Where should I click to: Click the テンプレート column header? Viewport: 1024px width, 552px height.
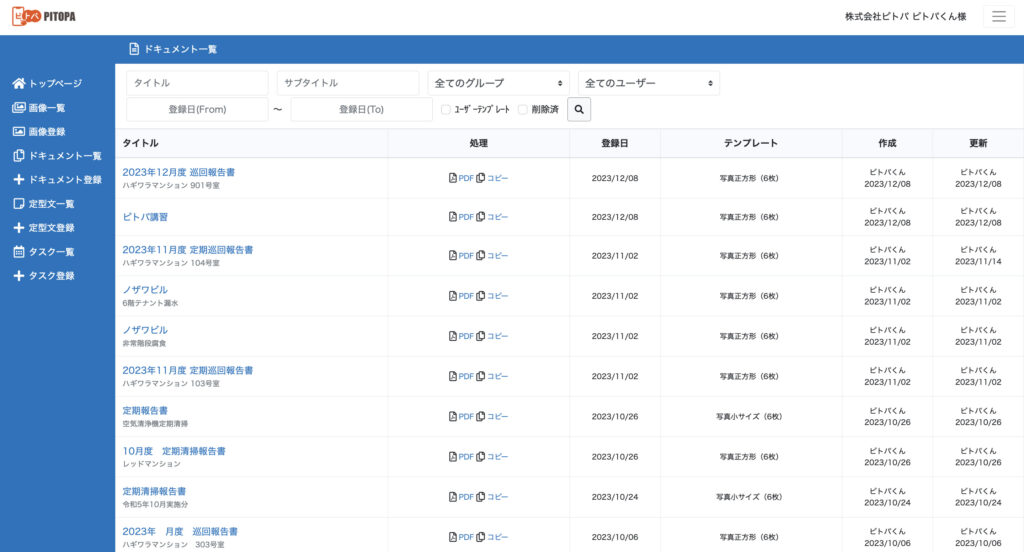tap(750, 143)
